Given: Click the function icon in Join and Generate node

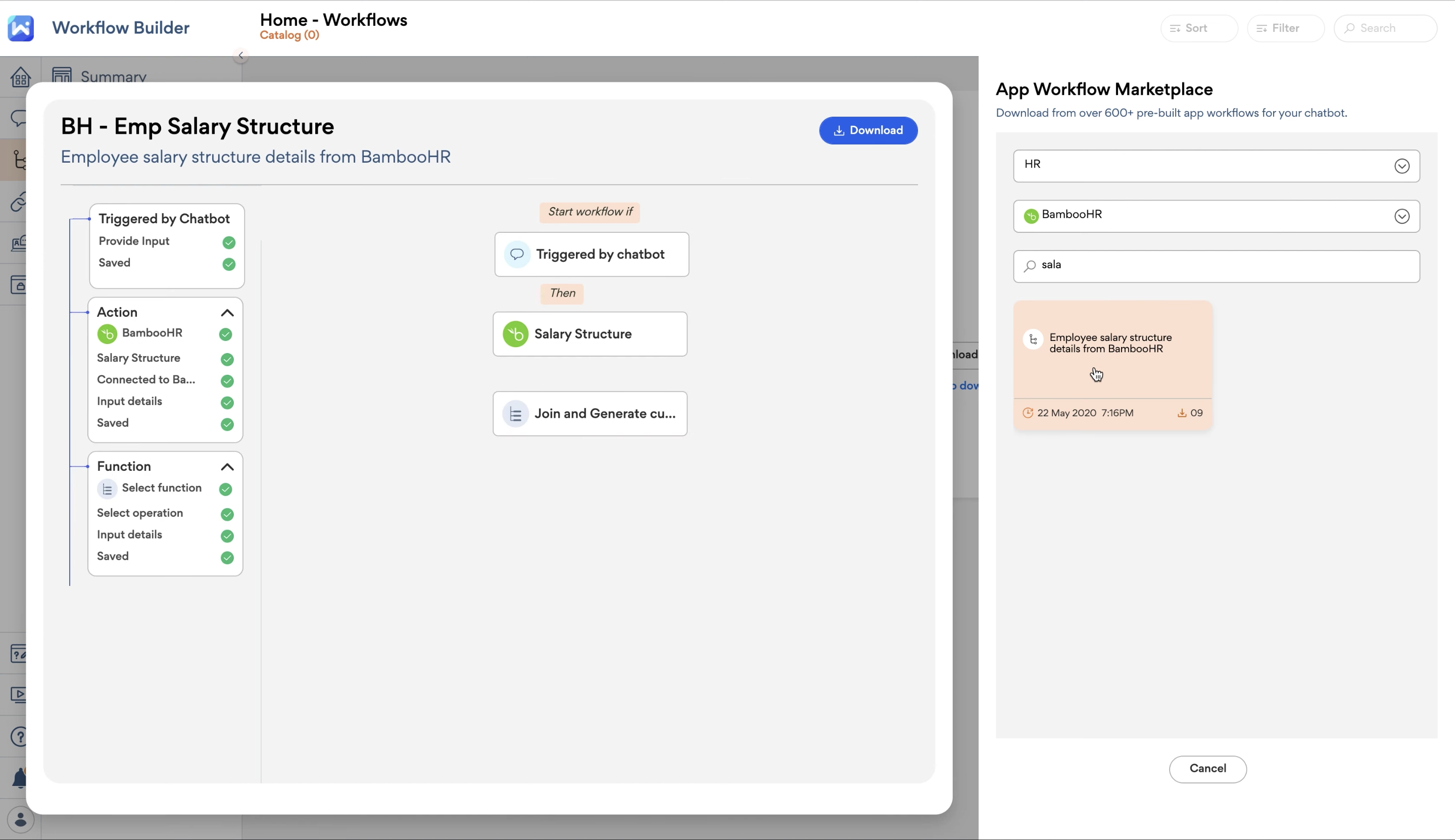Looking at the screenshot, I should (x=515, y=414).
